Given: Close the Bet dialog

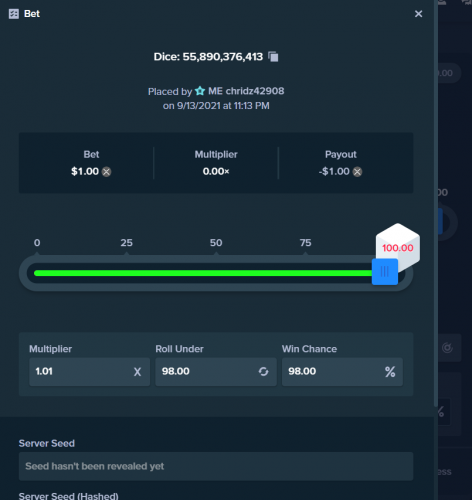Looking at the screenshot, I should 418,14.
